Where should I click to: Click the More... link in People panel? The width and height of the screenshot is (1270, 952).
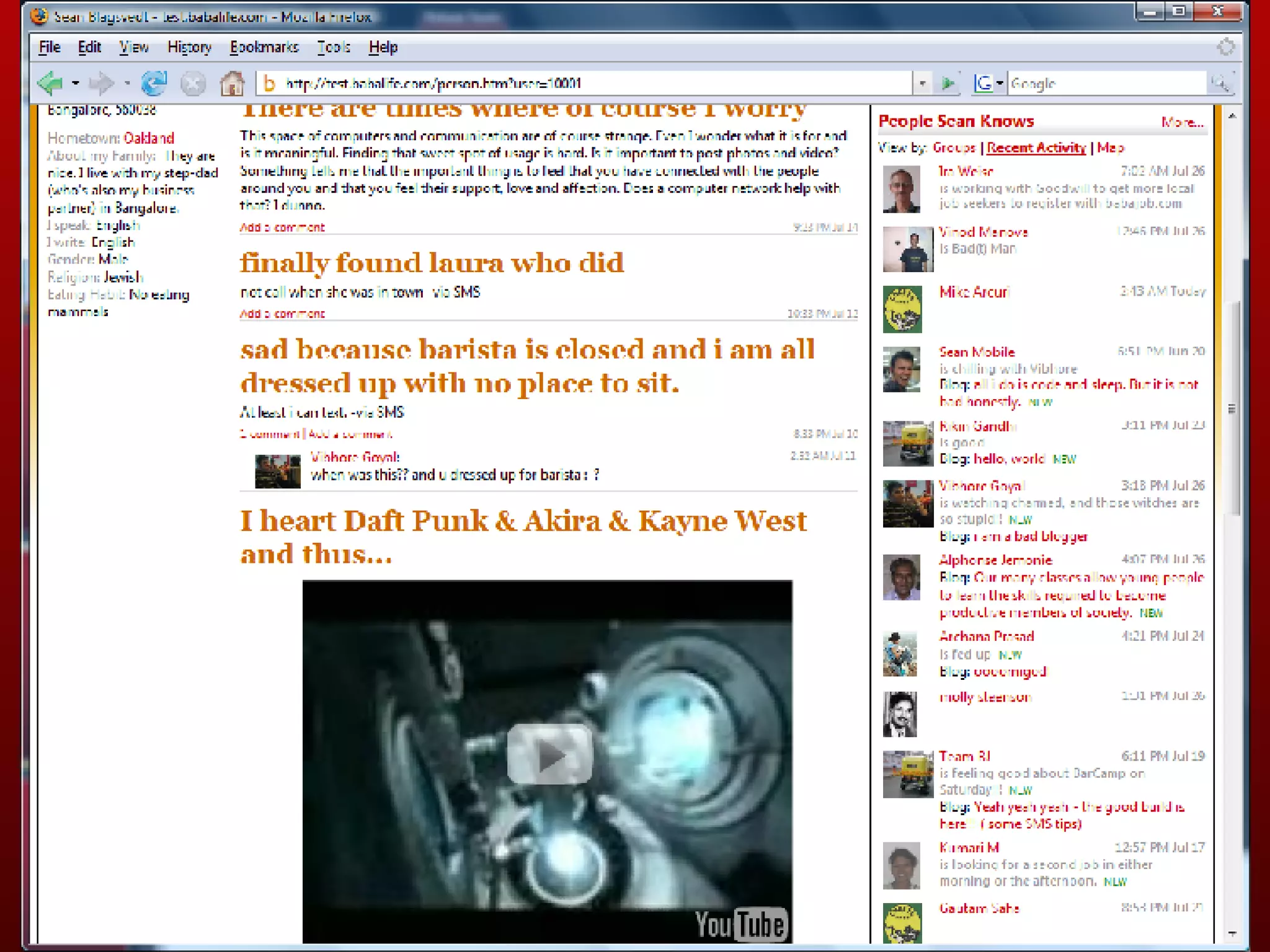(1182, 123)
